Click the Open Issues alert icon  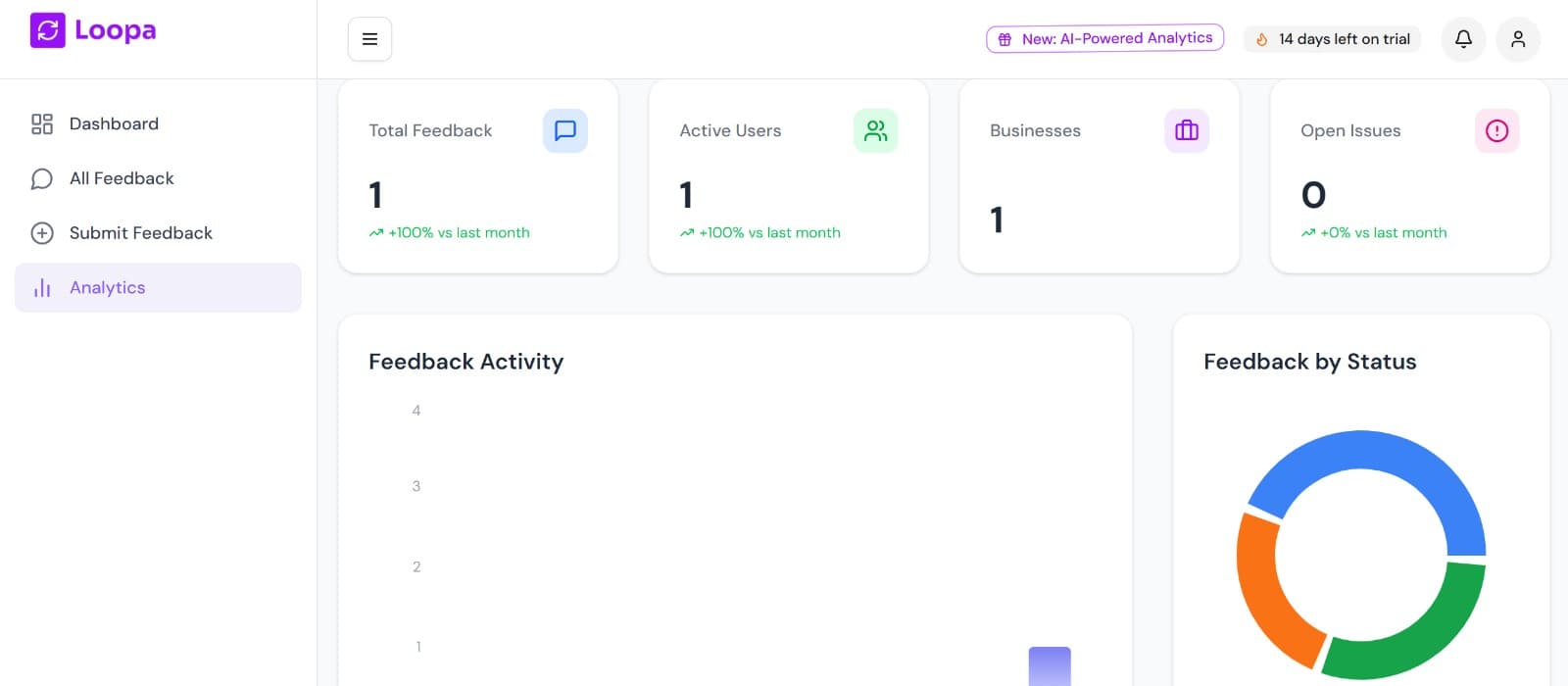tap(1497, 130)
